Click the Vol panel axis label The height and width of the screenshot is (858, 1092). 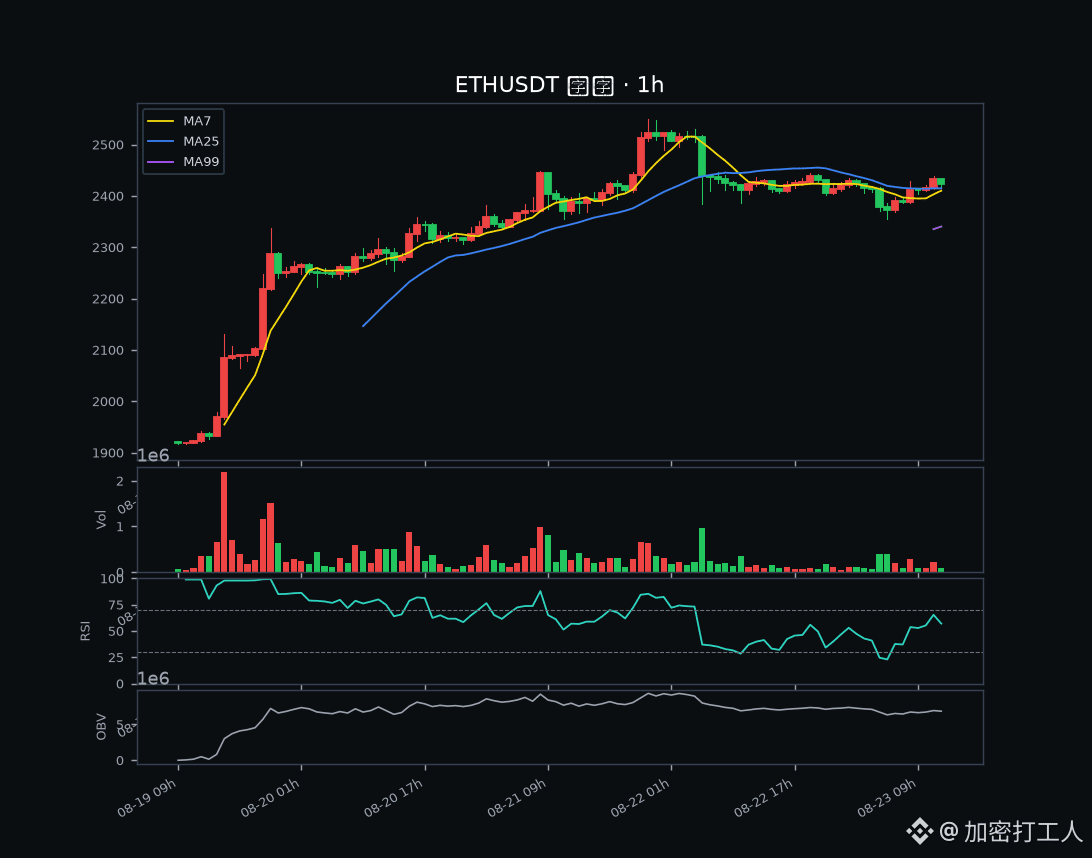pyautogui.click(x=102, y=520)
